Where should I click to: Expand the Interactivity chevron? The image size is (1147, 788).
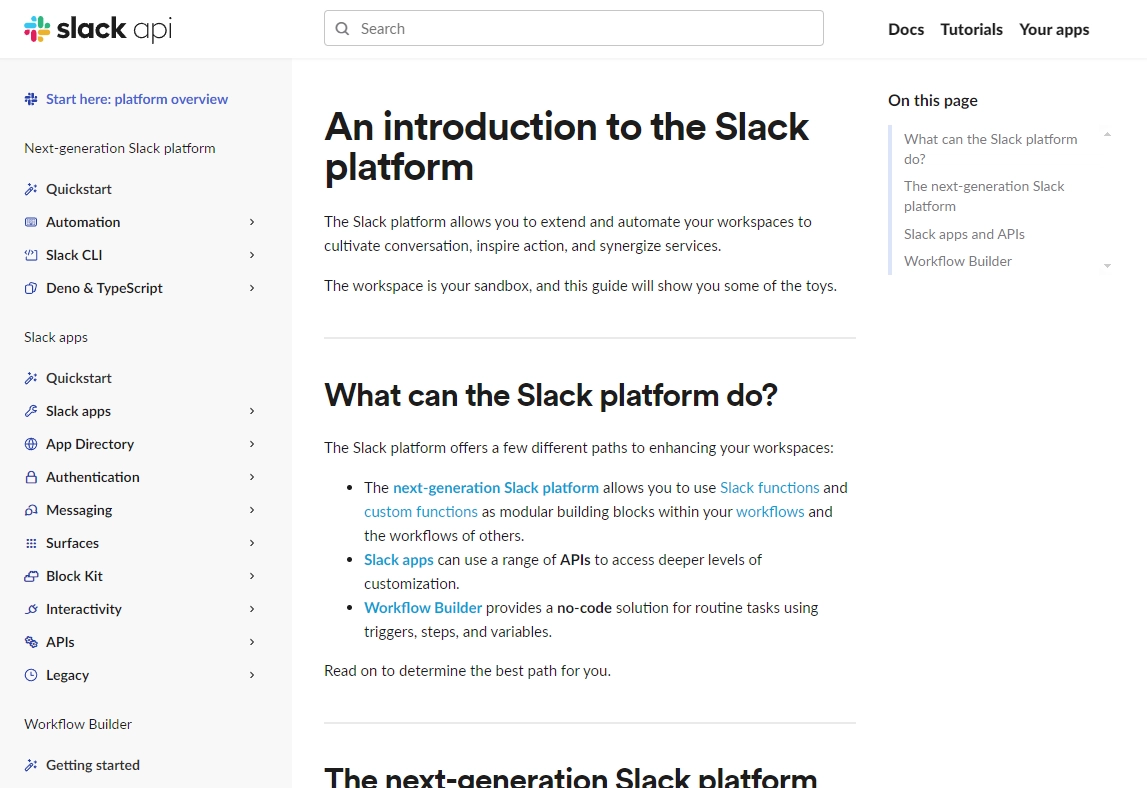[252, 609]
